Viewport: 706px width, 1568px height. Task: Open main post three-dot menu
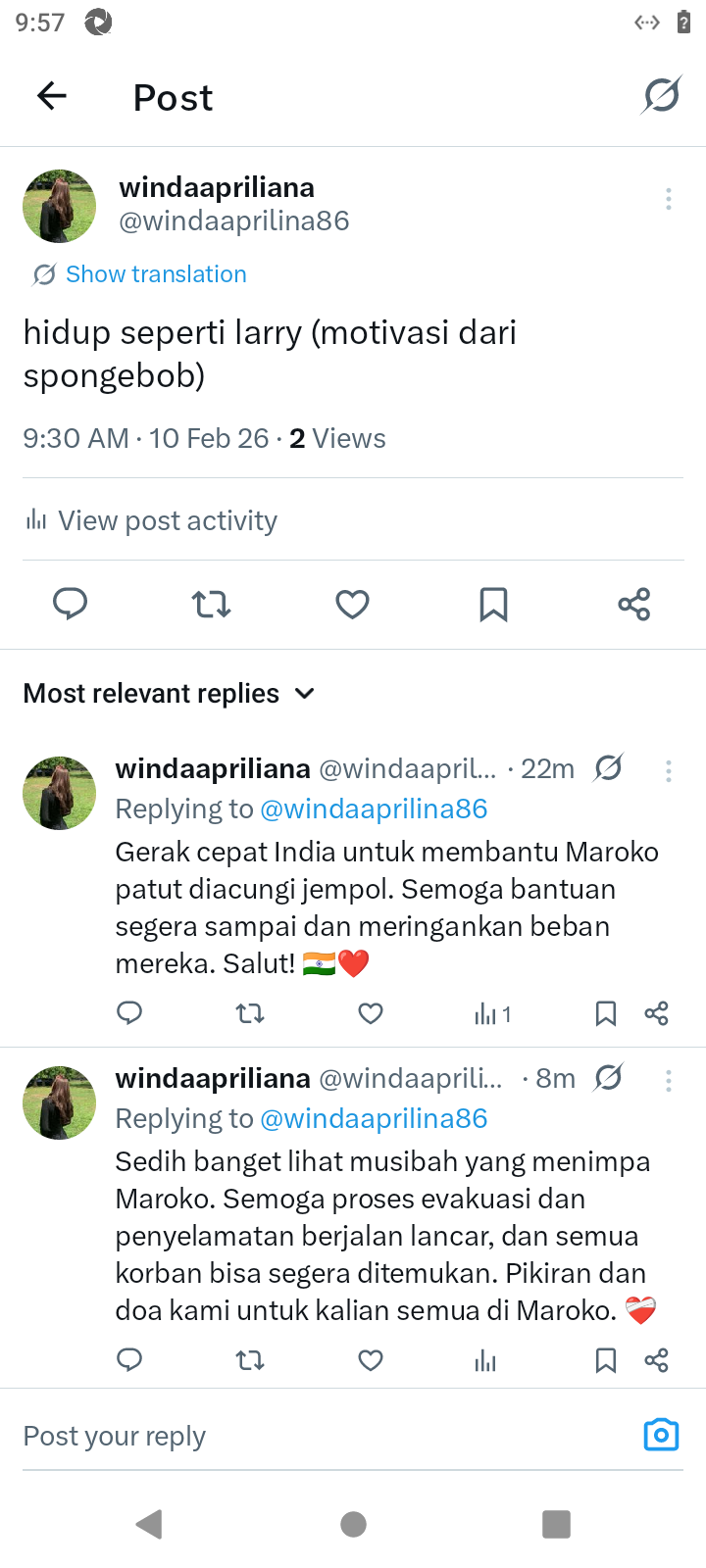[669, 199]
